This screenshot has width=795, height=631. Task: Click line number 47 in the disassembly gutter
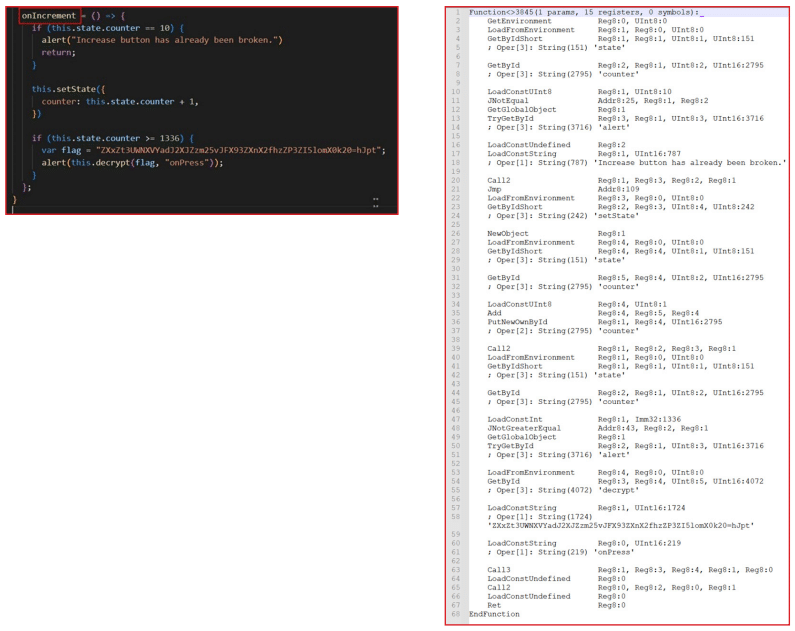456,420
